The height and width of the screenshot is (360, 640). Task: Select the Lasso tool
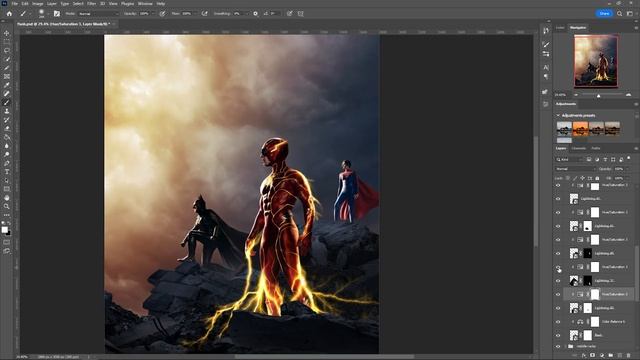[7, 50]
